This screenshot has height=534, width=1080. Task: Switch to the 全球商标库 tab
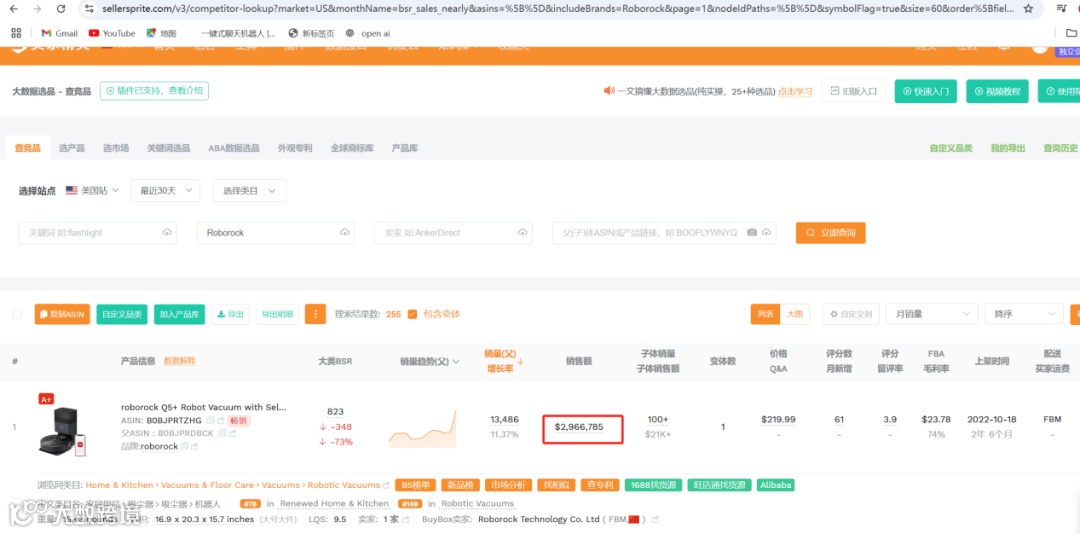pos(352,148)
